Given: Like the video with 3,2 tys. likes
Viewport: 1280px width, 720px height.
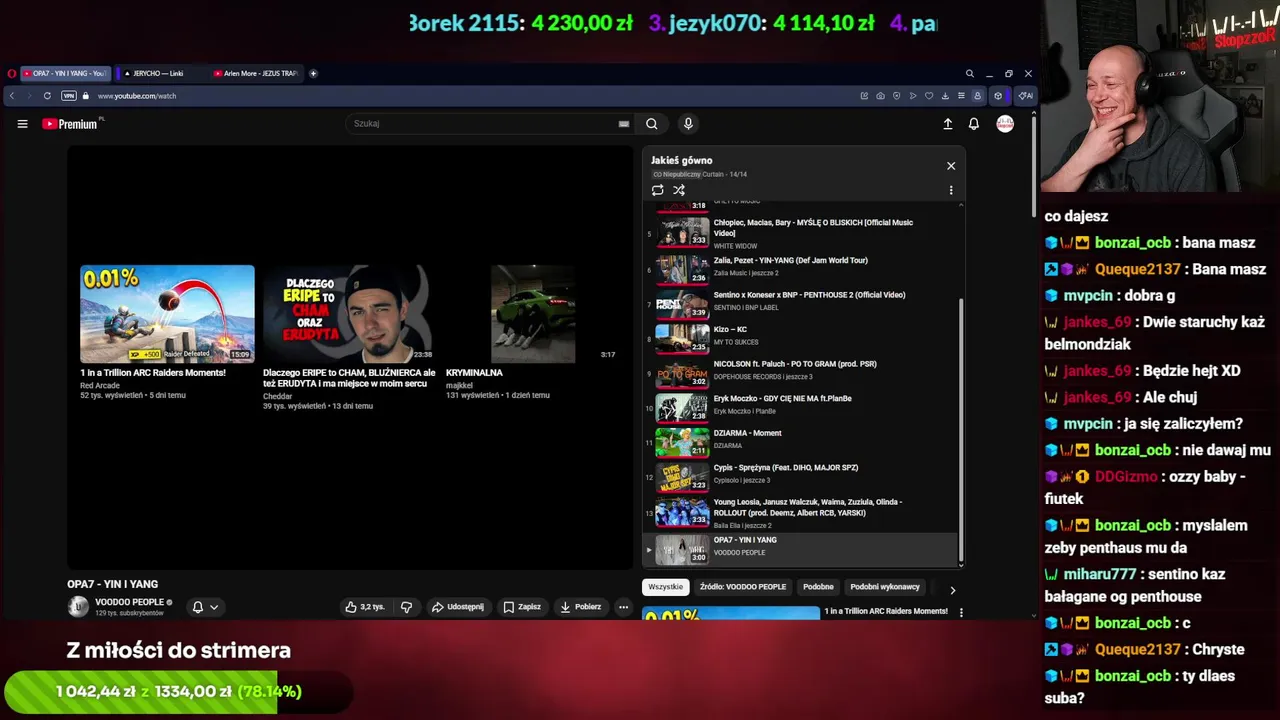Looking at the screenshot, I should (x=365, y=607).
